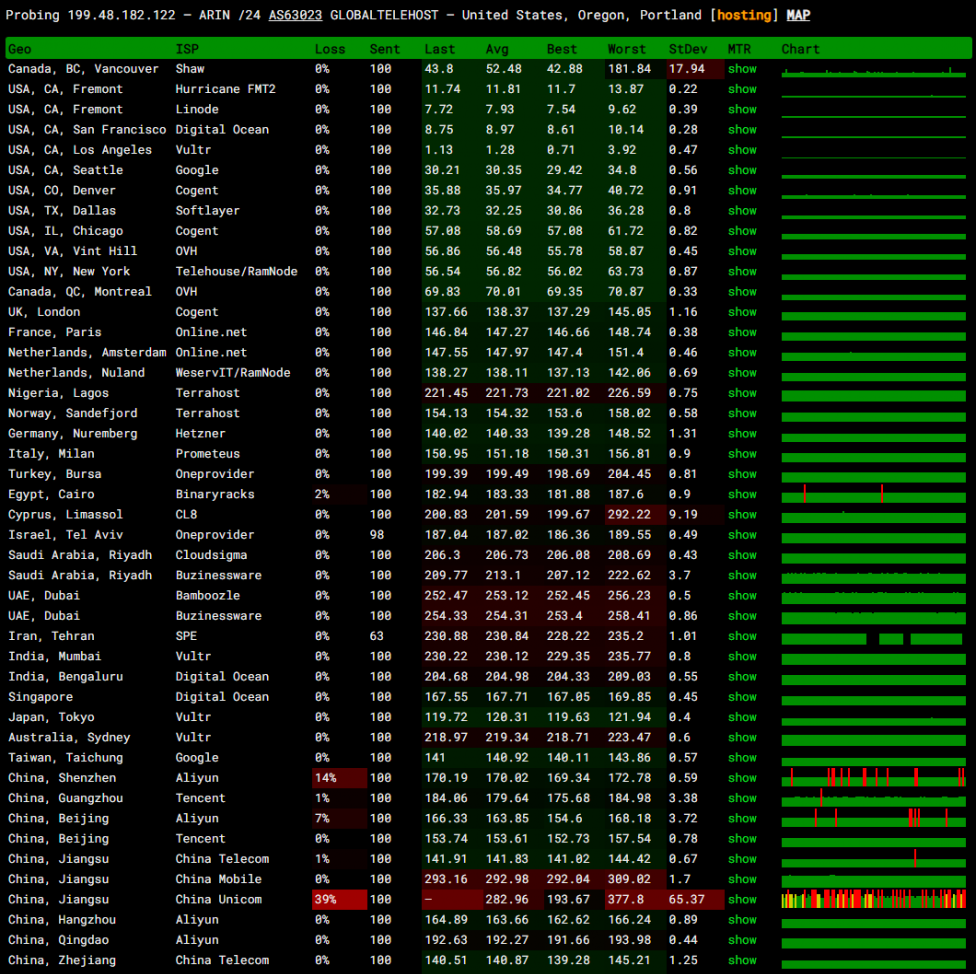Click show MTR for Hurricane FMT2 row
Image resolution: width=976 pixels, height=974 pixels.
(742, 89)
